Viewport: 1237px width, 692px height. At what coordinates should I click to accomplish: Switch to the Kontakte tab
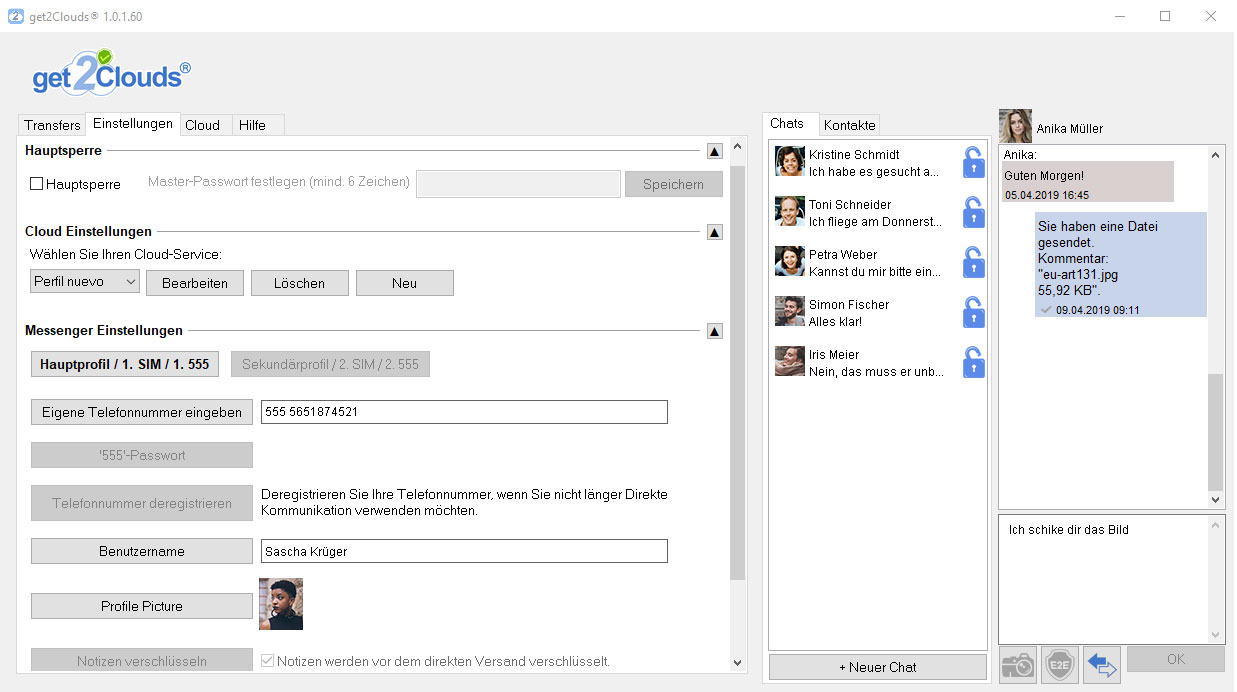point(850,125)
